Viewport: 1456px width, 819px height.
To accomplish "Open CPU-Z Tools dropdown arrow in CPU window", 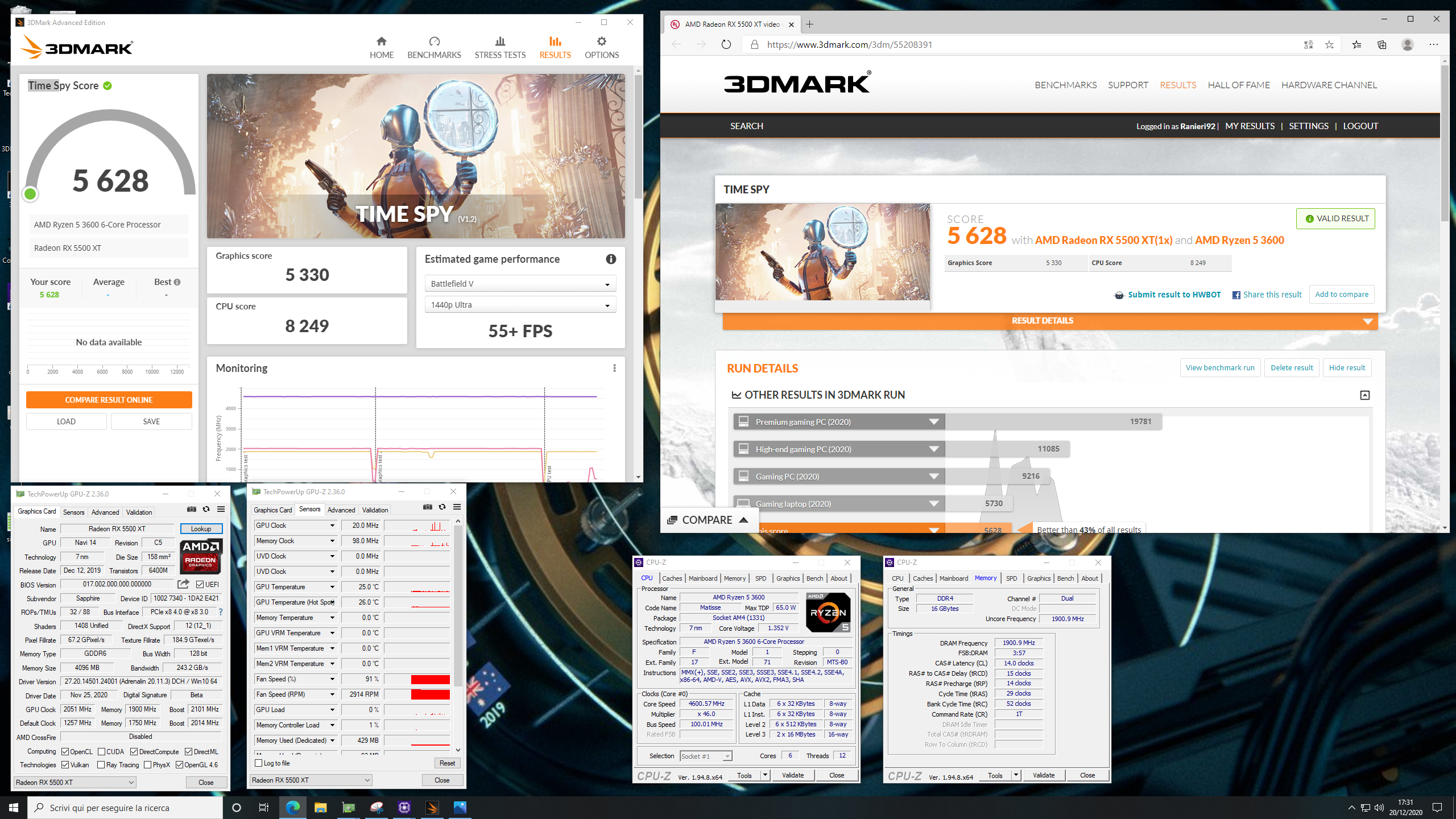I will pyautogui.click(x=765, y=775).
